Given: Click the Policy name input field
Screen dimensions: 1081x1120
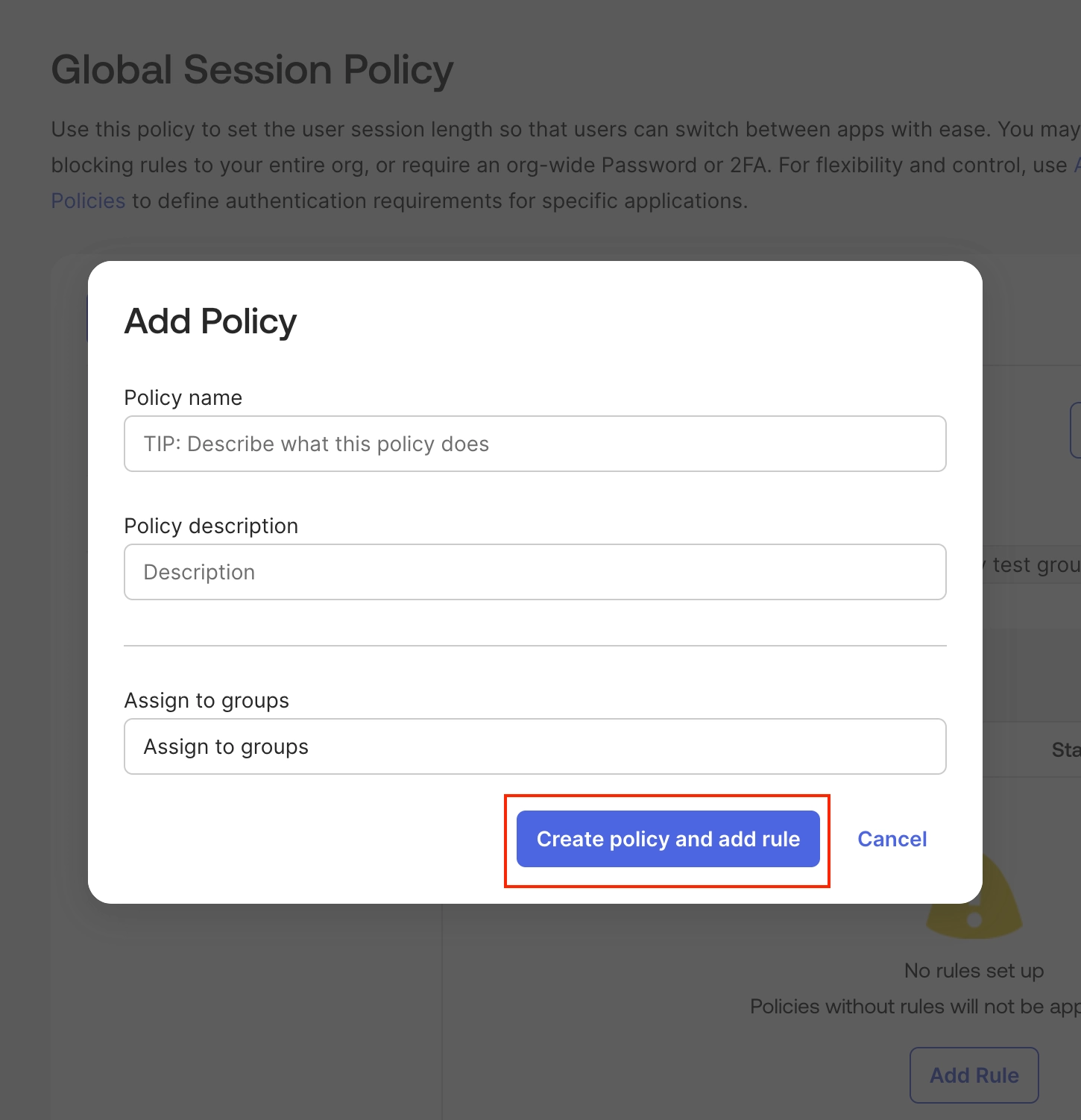Looking at the screenshot, I should [x=535, y=444].
